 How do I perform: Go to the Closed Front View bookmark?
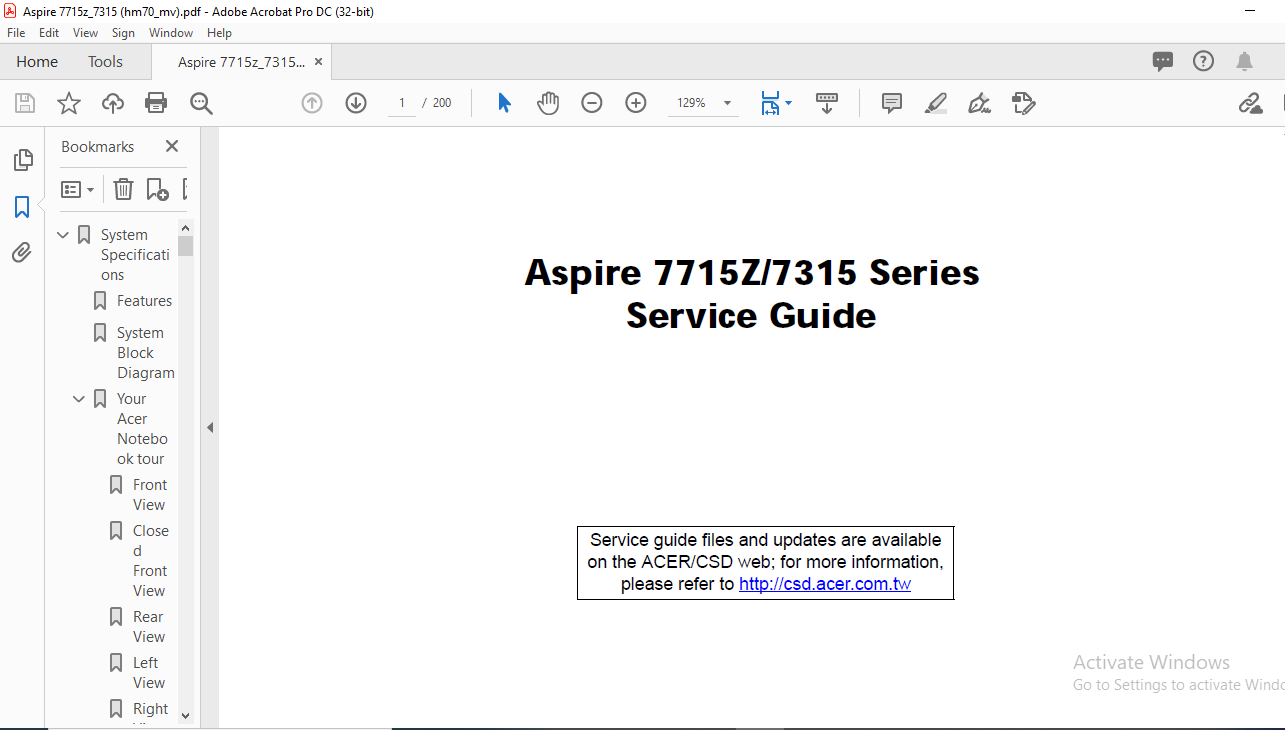tap(151, 561)
